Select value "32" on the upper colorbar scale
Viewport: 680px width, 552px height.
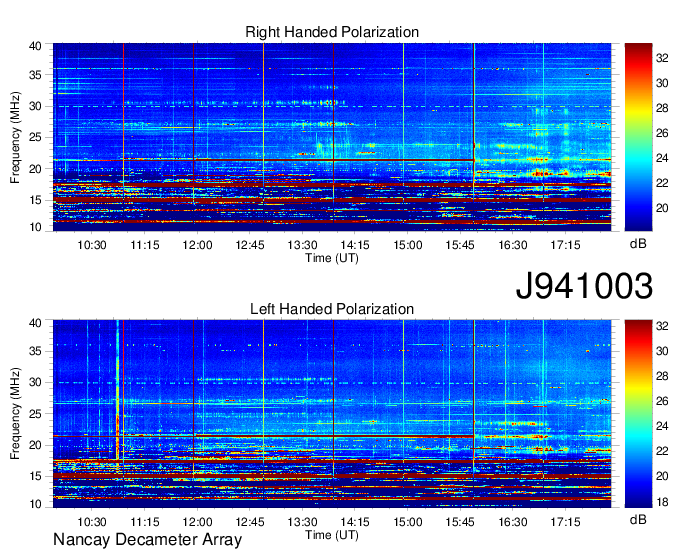coord(662,58)
